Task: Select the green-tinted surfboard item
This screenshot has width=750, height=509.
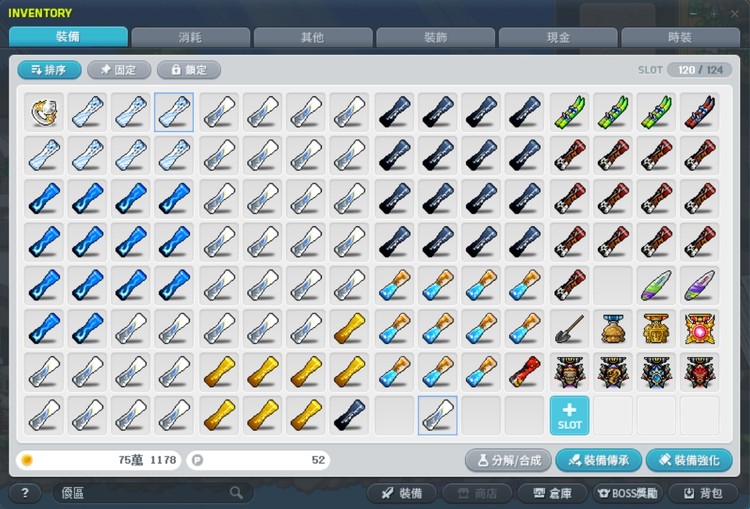Action: click(x=656, y=286)
